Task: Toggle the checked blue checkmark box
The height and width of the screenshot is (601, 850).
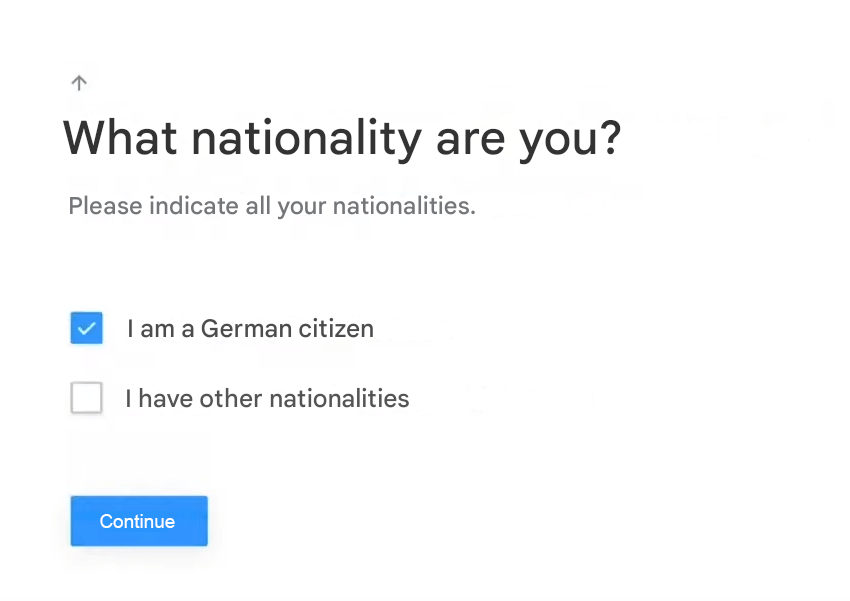Action: coord(87,328)
